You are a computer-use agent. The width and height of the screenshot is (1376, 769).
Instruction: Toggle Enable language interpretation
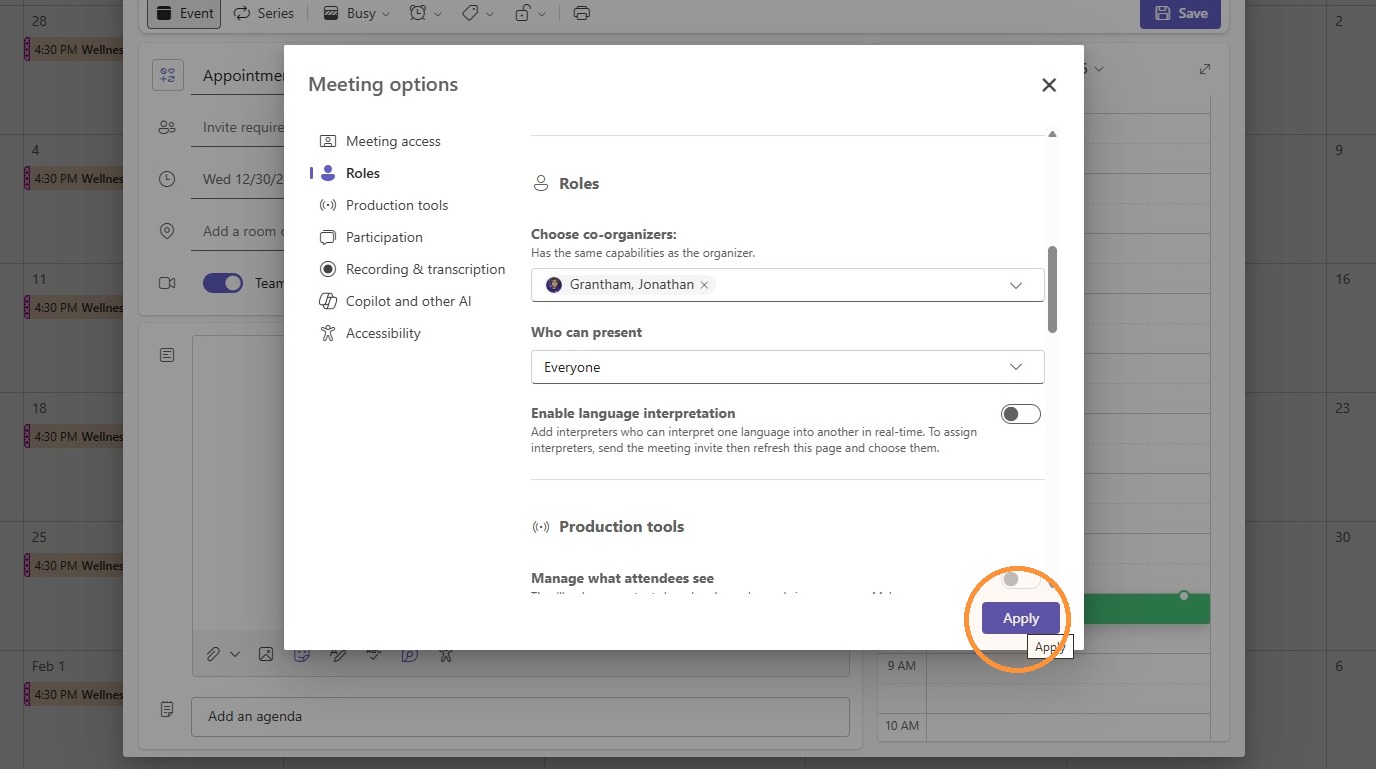tap(1021, 414)
